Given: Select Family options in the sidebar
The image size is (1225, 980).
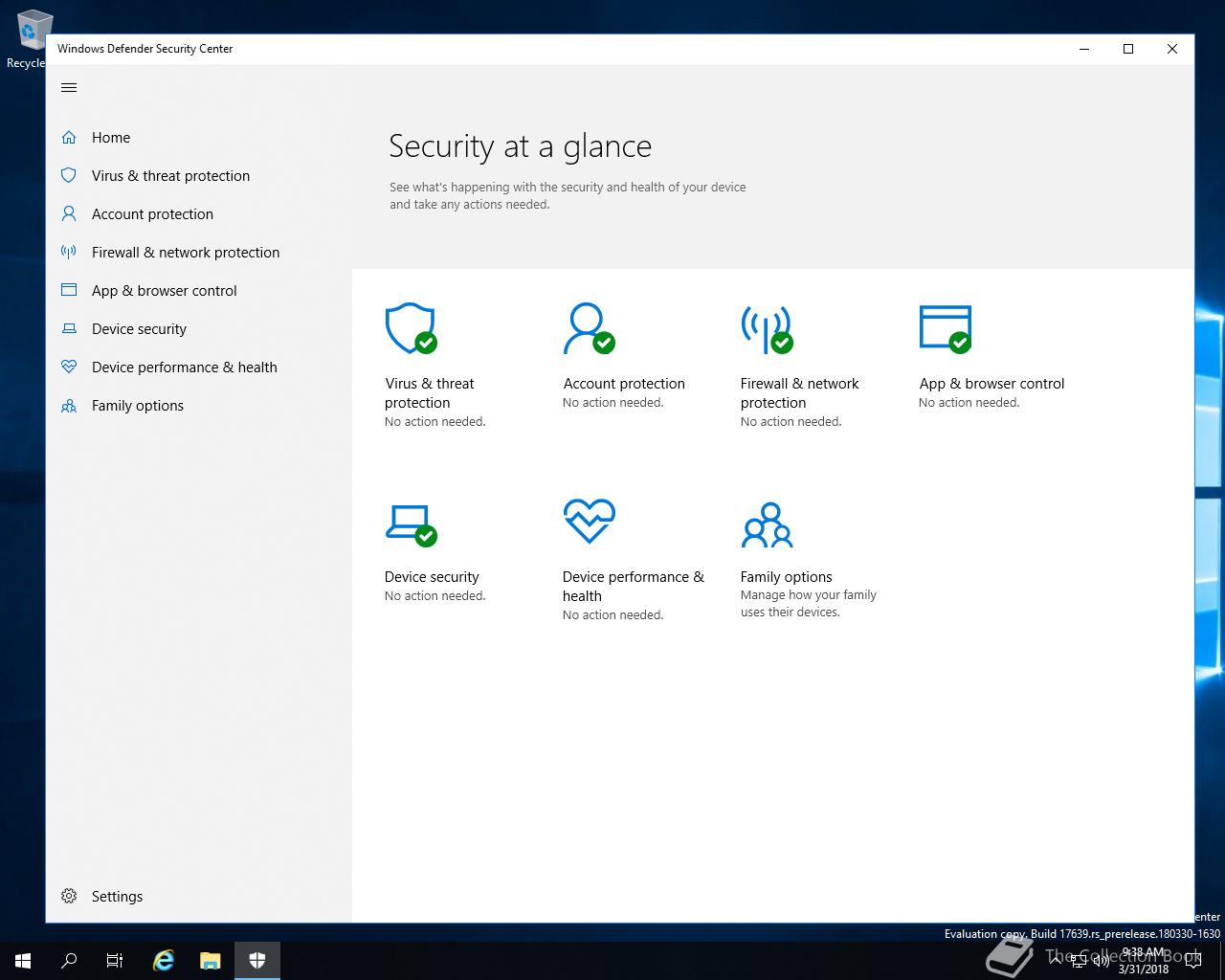Looking at the screenshot, I should [137, 406].
